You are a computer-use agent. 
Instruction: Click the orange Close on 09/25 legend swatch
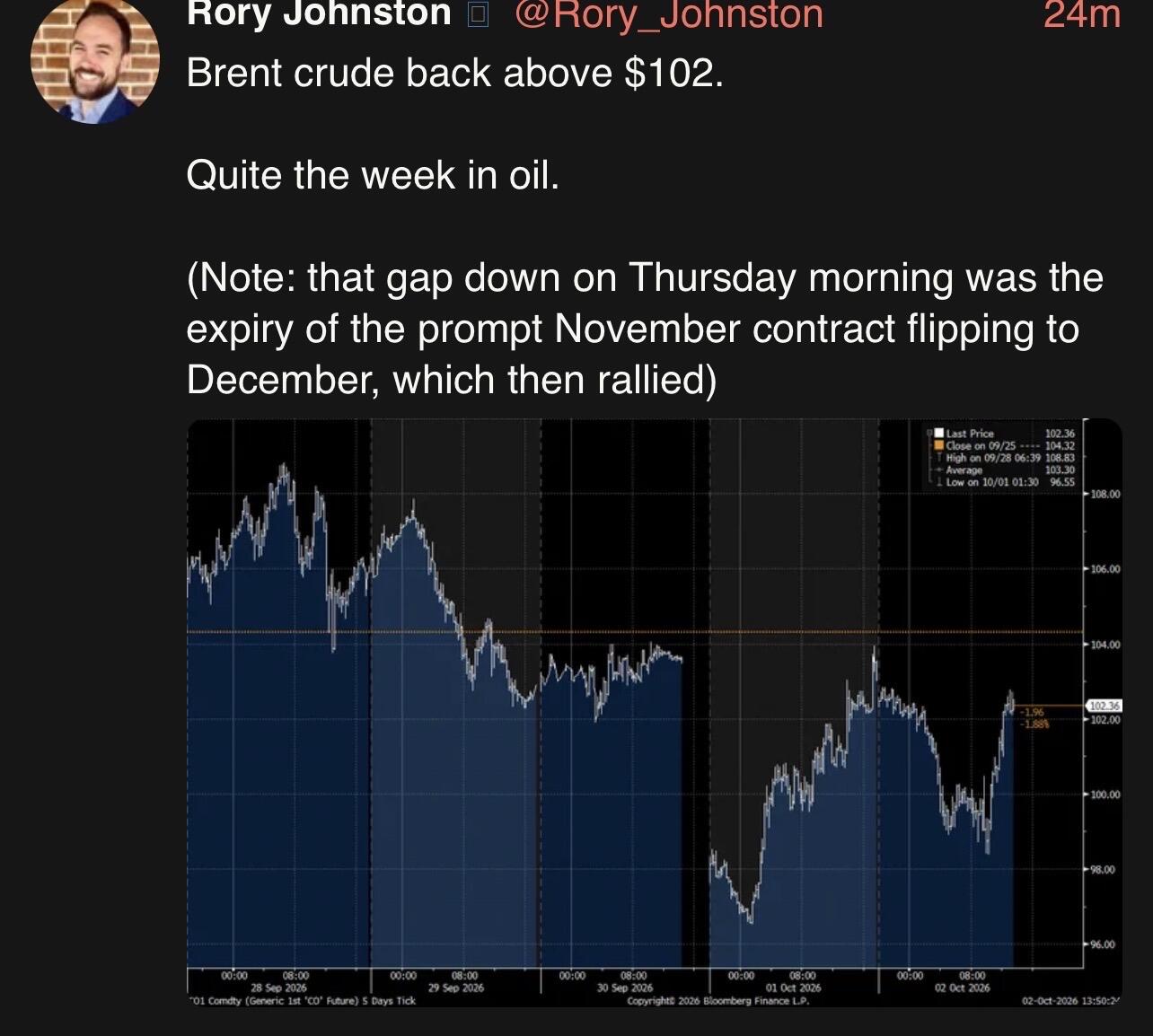pyautogui.click(x=939, y=445)
